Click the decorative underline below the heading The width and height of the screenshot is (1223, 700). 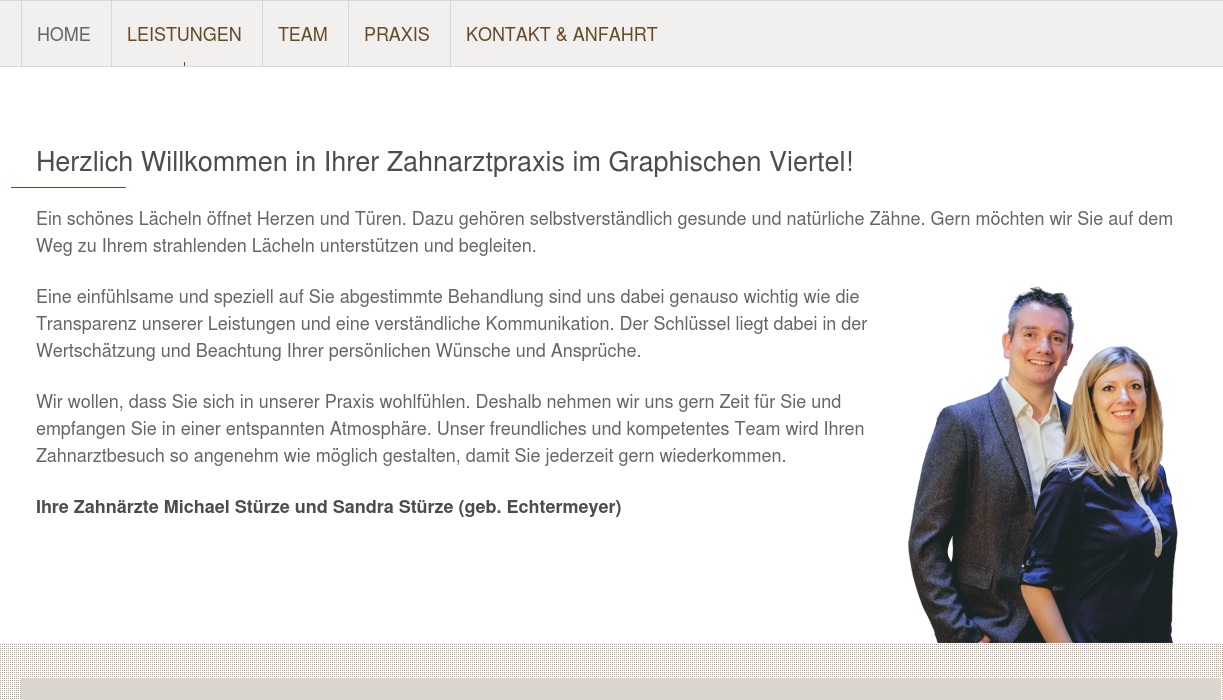(68, 187)
